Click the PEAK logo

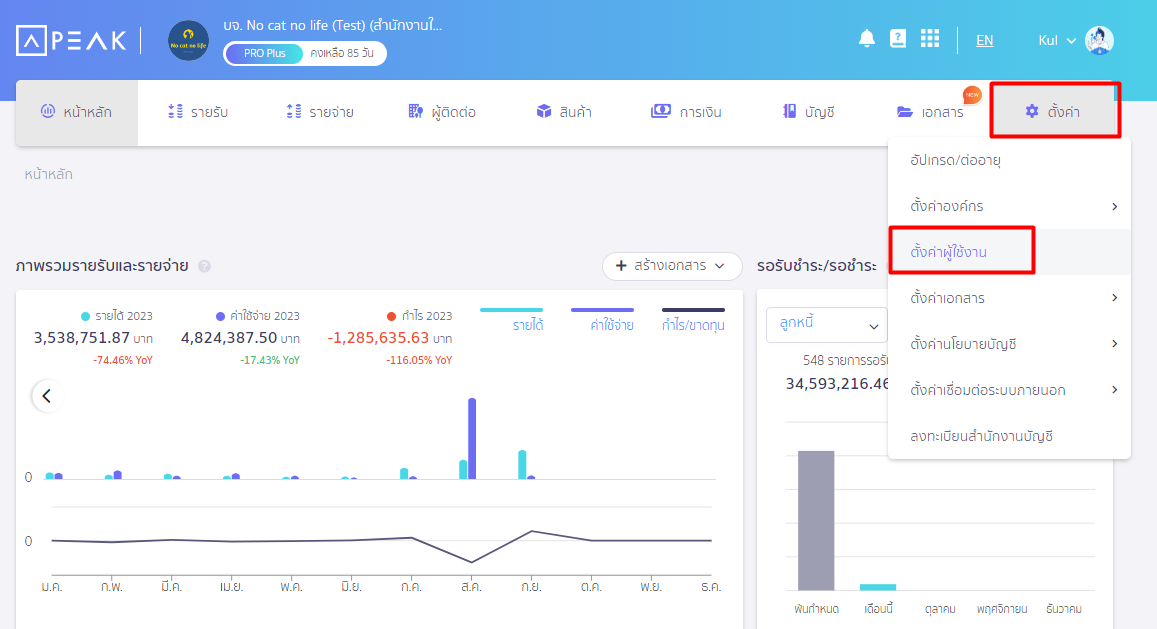(x=72, y=41)
